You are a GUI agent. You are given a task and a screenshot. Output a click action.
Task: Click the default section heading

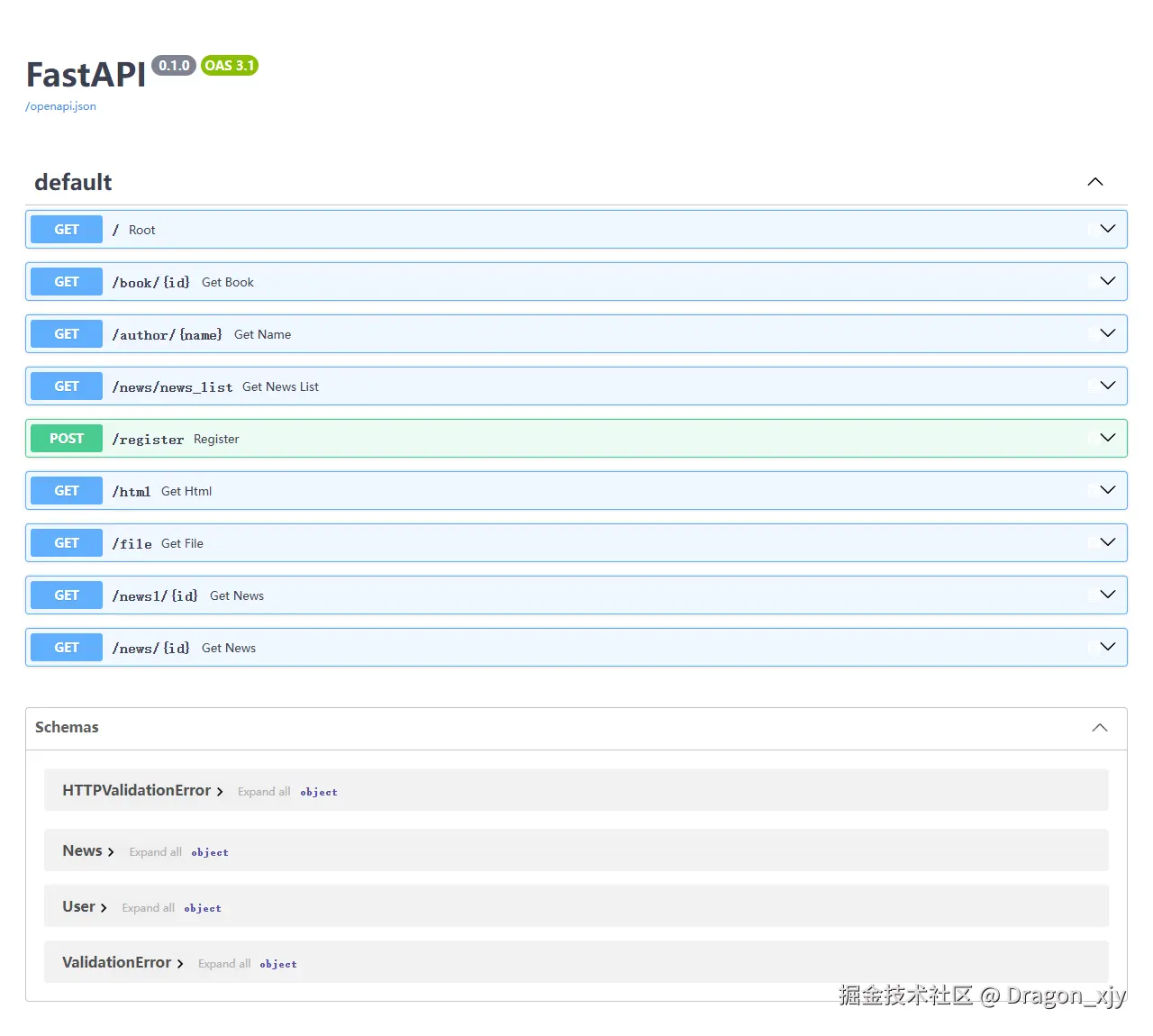(73, 182)
